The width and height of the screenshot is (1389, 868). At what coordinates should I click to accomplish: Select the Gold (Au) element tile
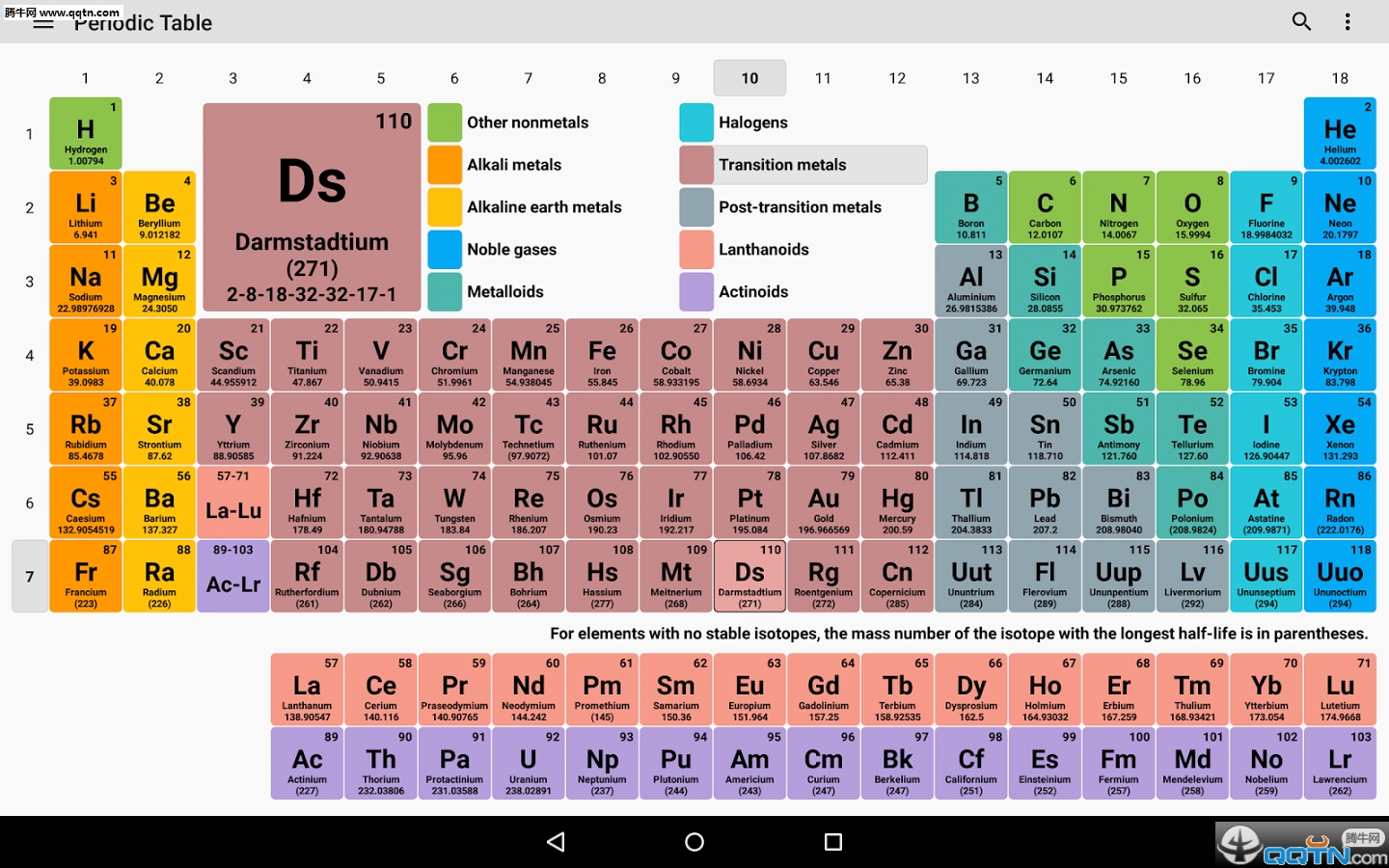click(824, 503)
